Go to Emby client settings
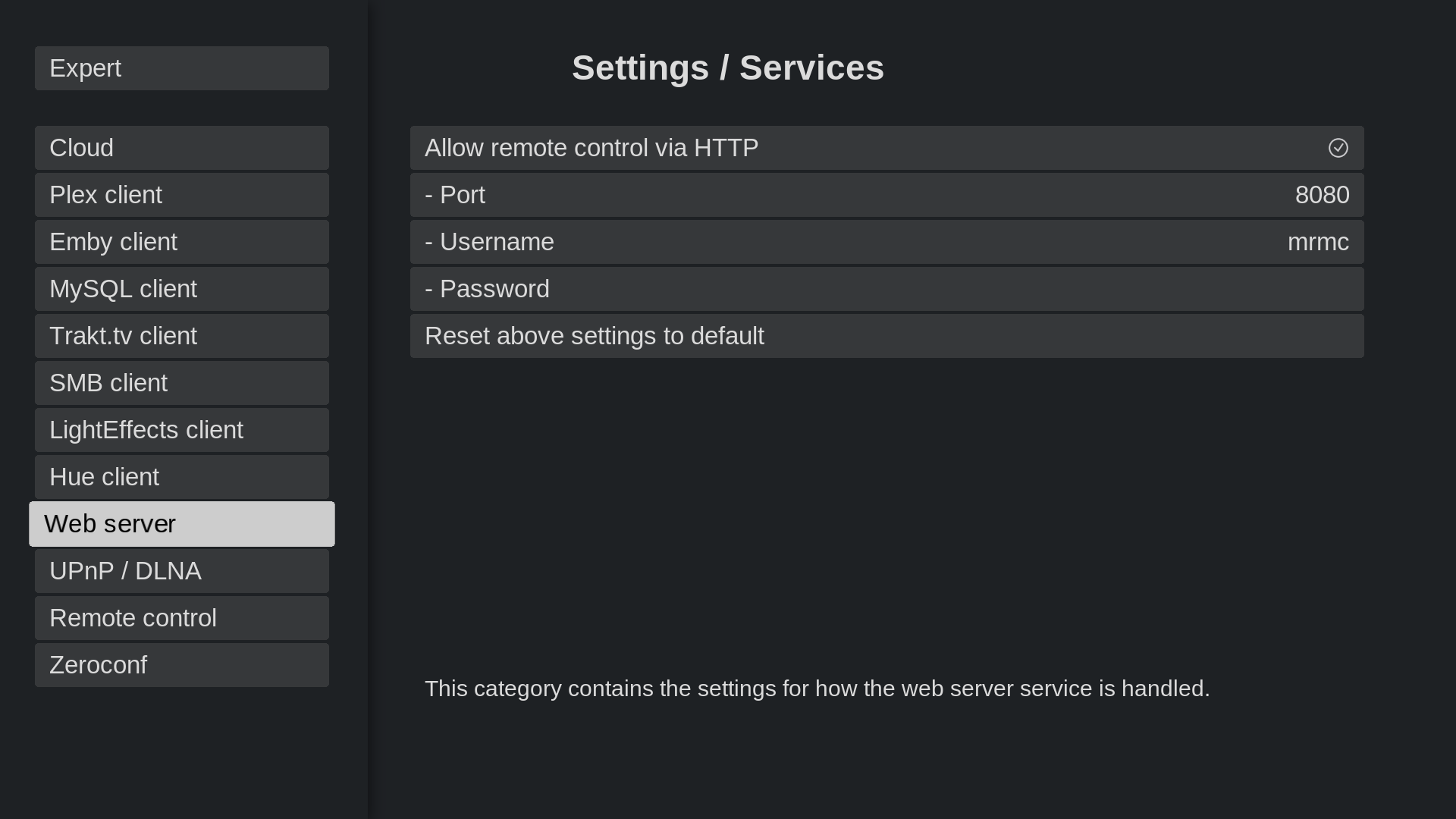 pos(181,242)
